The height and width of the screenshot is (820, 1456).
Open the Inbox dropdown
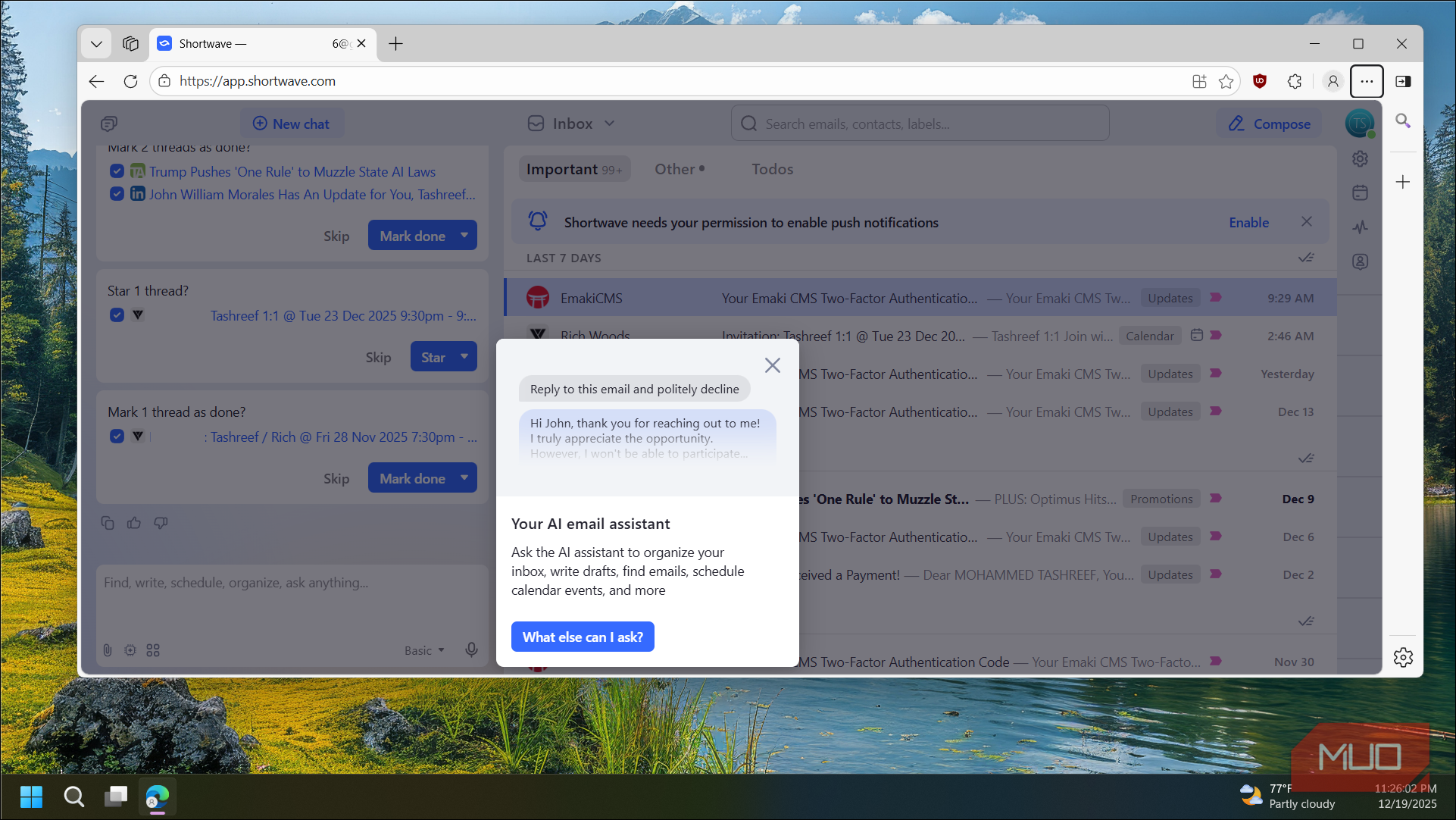[x=572, y=124]
